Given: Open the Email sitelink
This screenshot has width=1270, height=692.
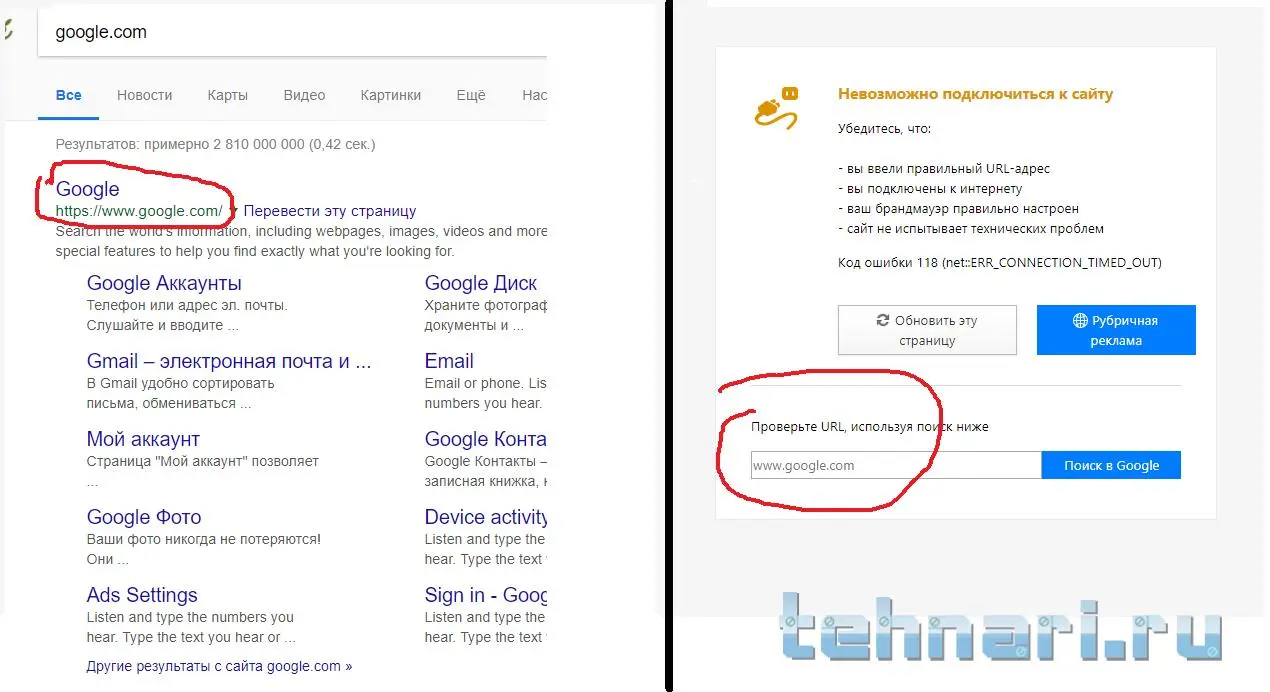Looking at the screenshot, I should [x=449, y=361].
